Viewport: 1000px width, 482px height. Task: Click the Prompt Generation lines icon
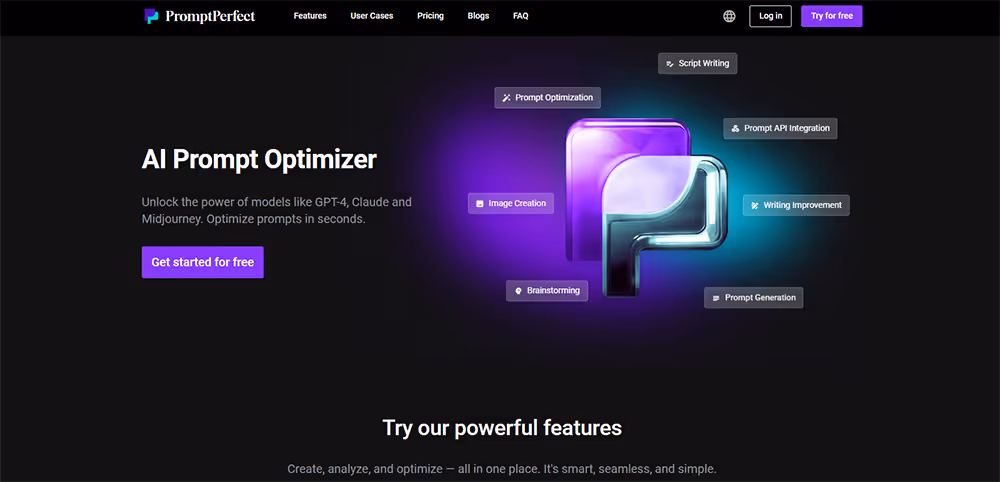coord(716,298)
